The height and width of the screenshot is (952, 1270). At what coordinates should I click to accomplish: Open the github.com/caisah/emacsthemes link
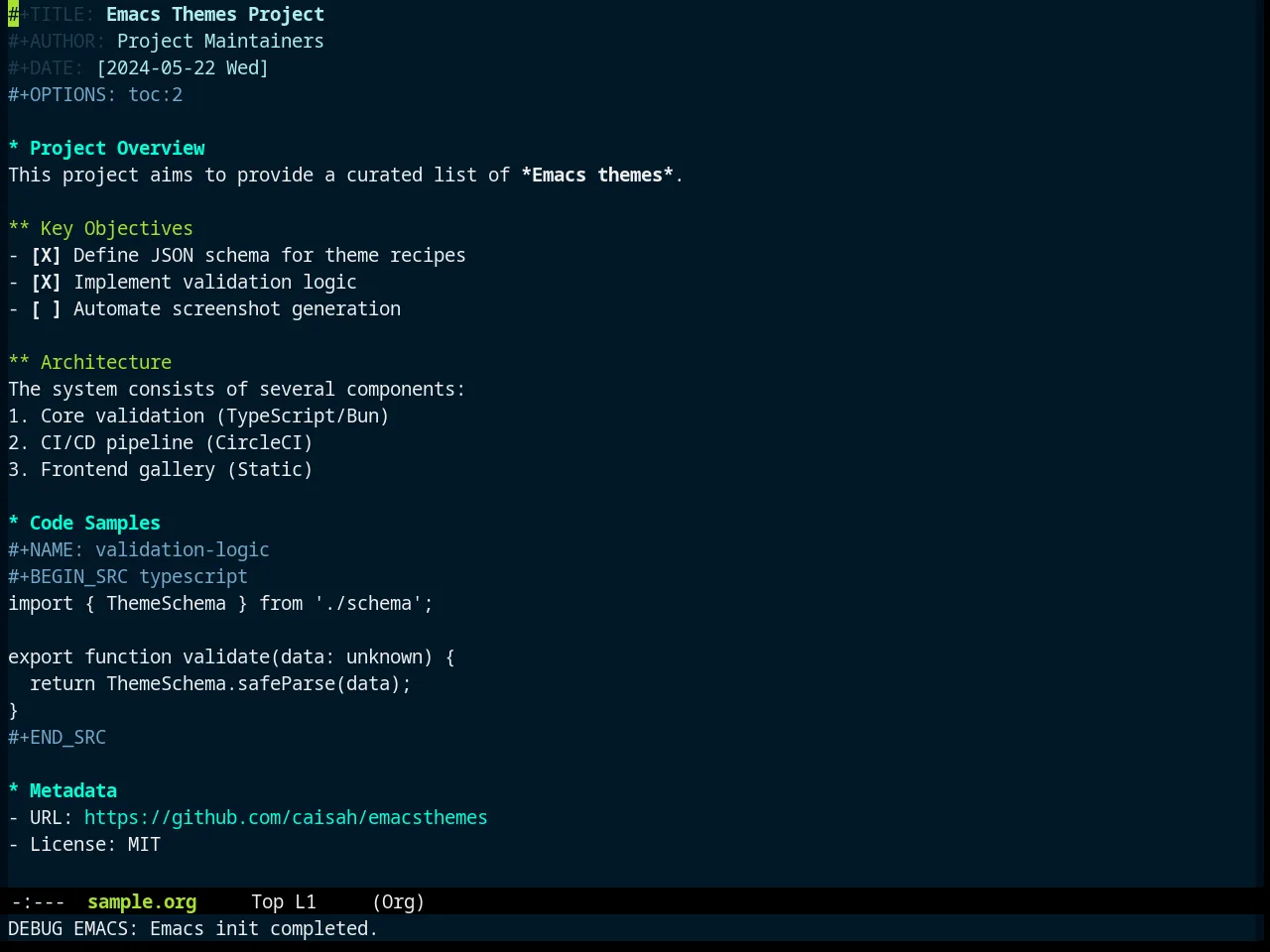coord(286,818)
